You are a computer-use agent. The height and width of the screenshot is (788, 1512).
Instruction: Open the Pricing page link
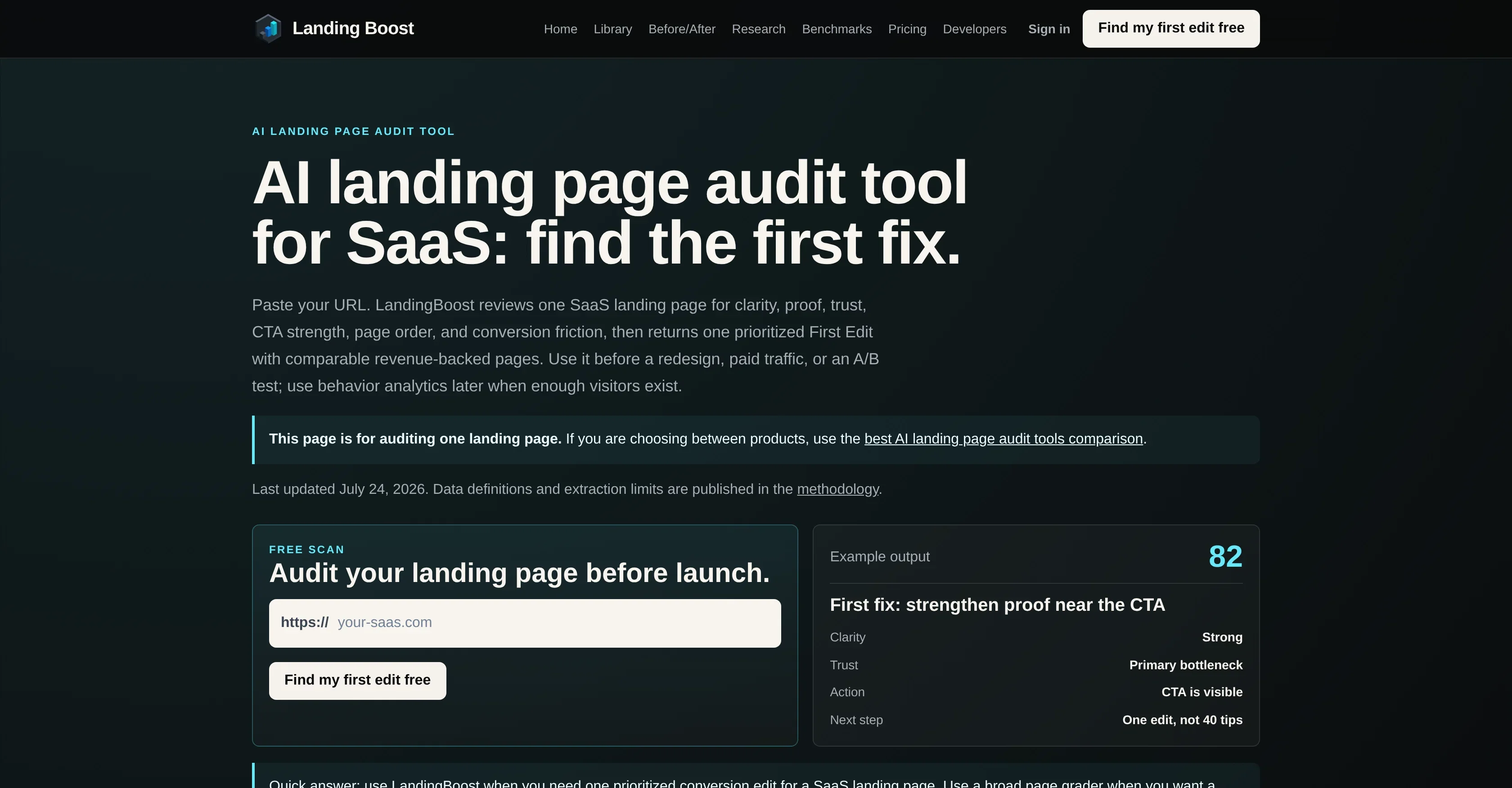point(908,29)
